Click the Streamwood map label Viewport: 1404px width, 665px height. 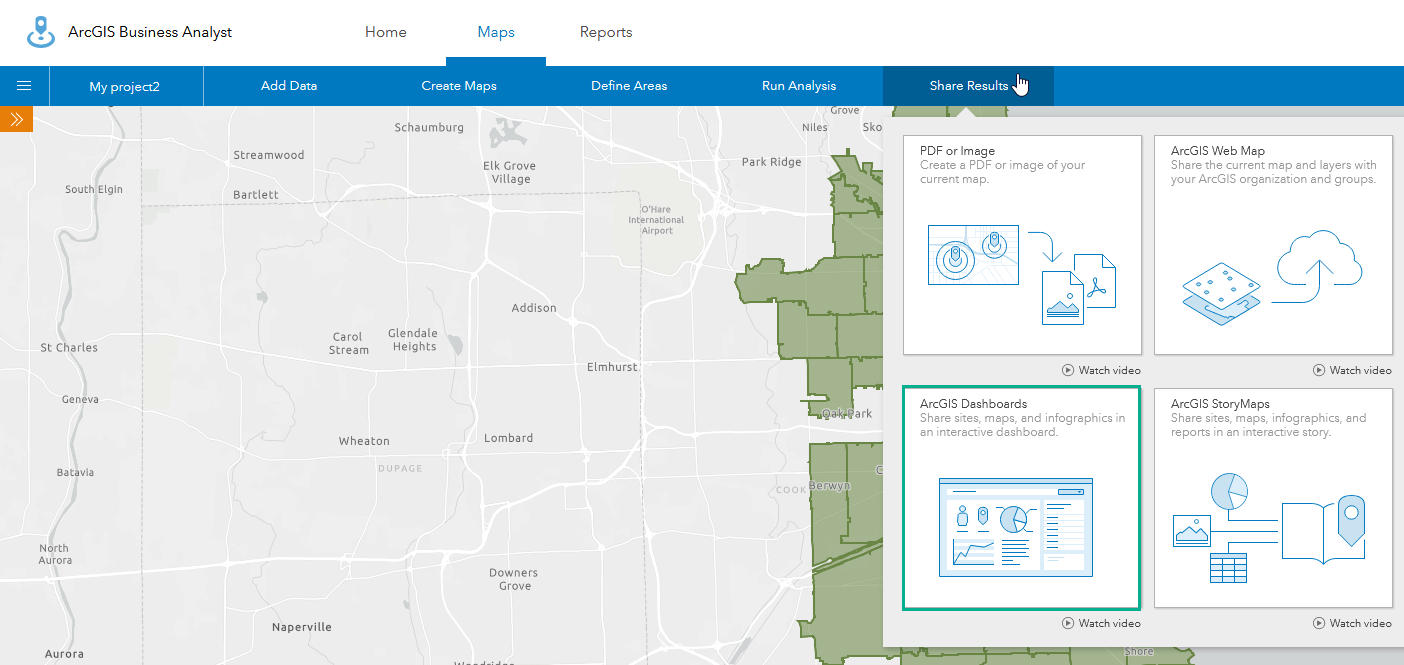point(269,155)
